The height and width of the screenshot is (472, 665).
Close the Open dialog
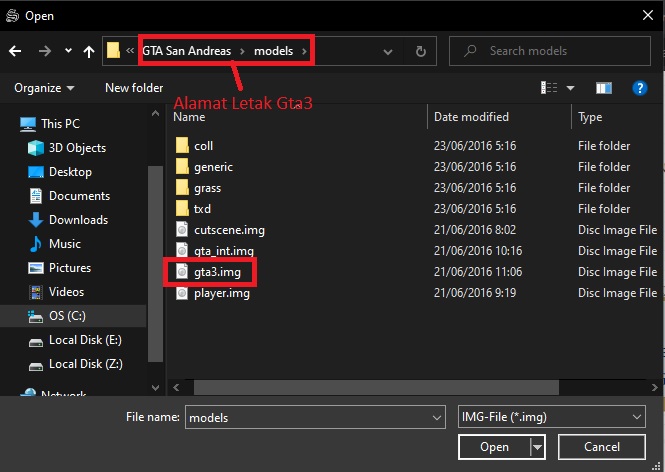coord(648,15)
